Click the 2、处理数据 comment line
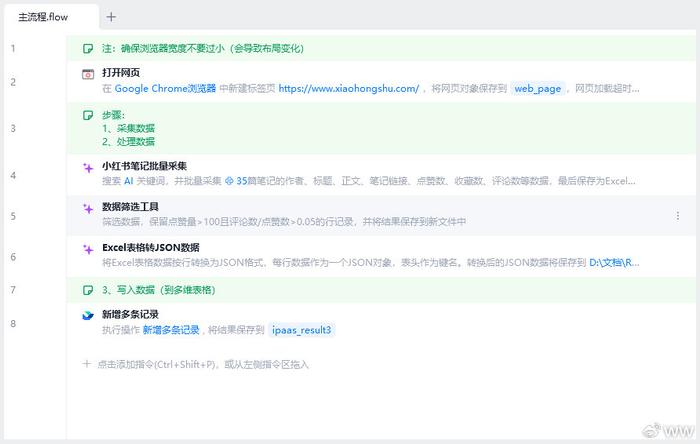 tap(129, 142)
